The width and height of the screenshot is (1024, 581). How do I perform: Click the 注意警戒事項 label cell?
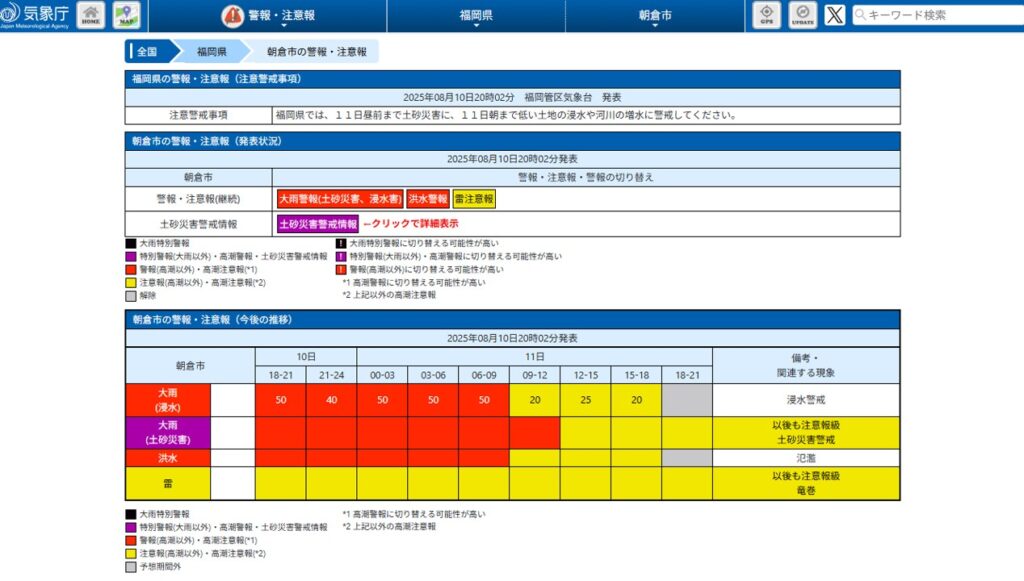coord(199,116)
